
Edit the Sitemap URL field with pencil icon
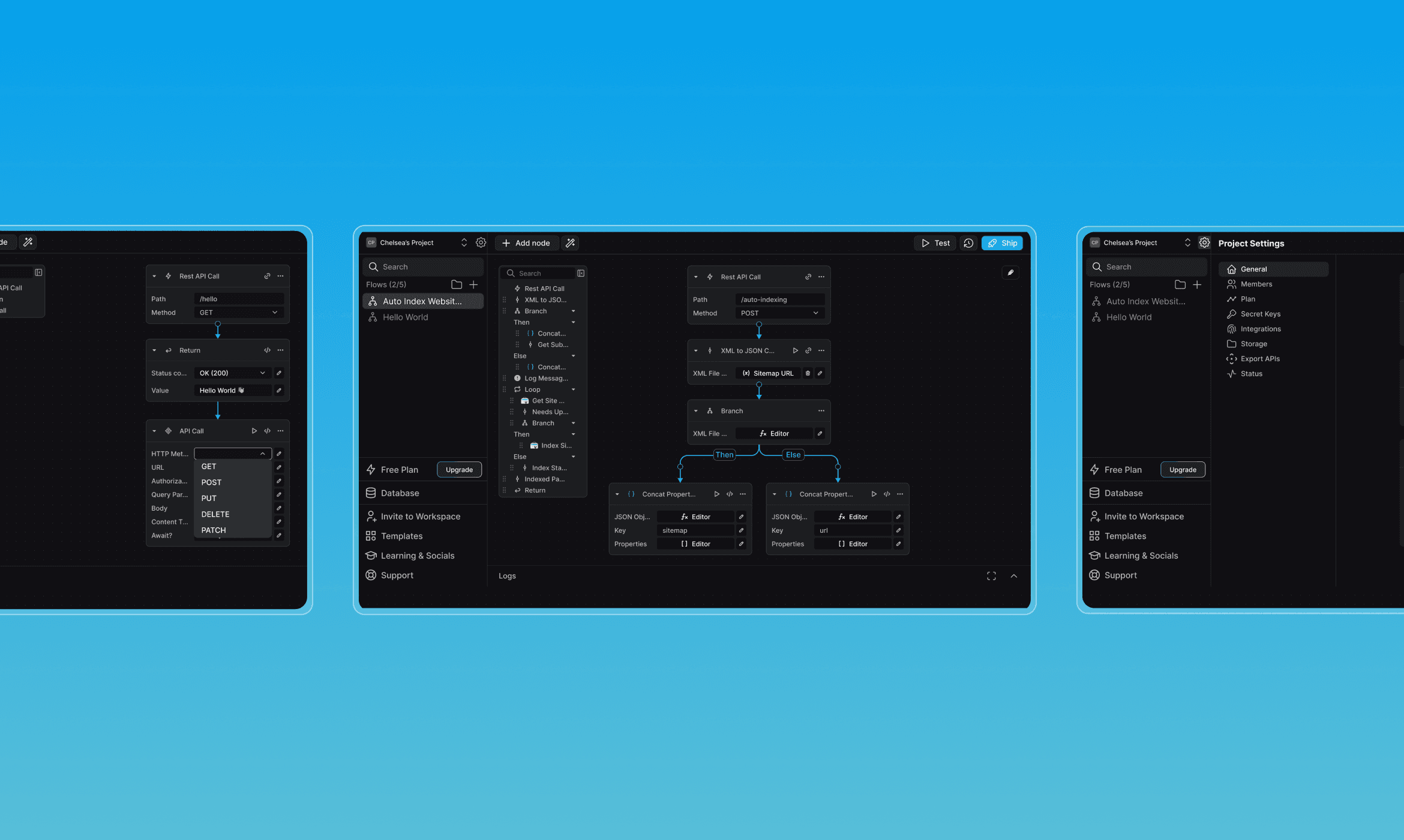pos(820,373)
